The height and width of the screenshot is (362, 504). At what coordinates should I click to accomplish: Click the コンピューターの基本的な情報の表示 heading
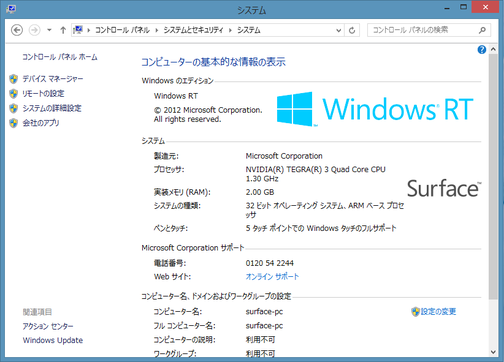[x=213, y=62]
